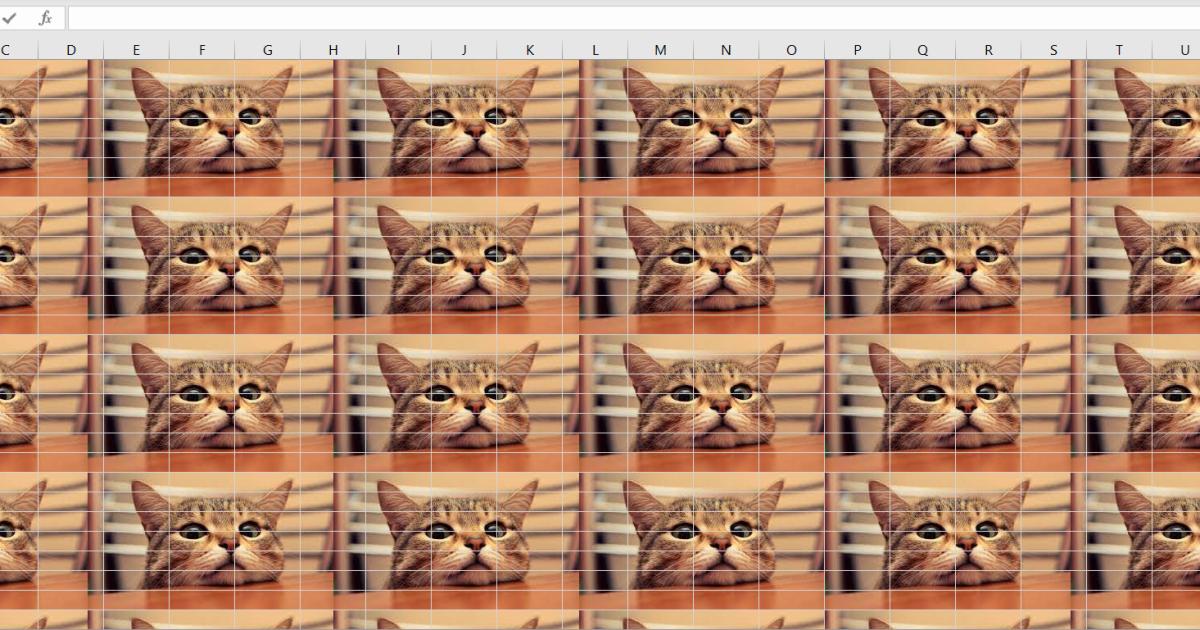Select column header U
This screenshot has width=1200, height=630.
pyautogui.click(x=1186, y=47)
